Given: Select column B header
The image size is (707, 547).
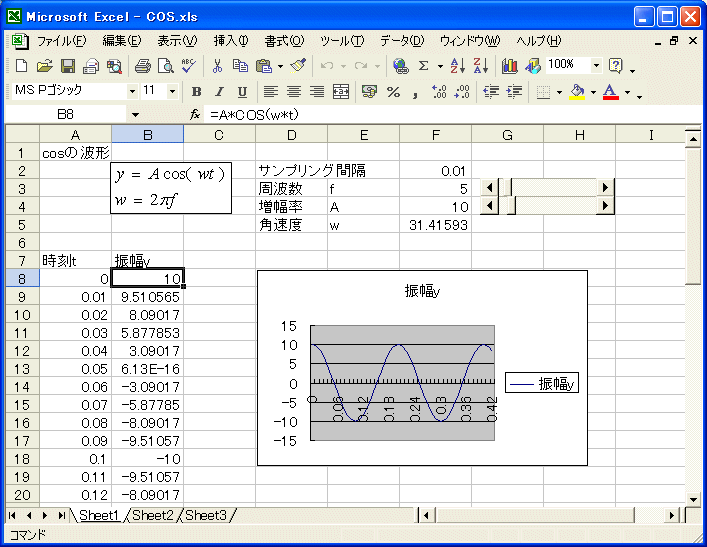Looking at the screenshot, I should pos(147,134).
